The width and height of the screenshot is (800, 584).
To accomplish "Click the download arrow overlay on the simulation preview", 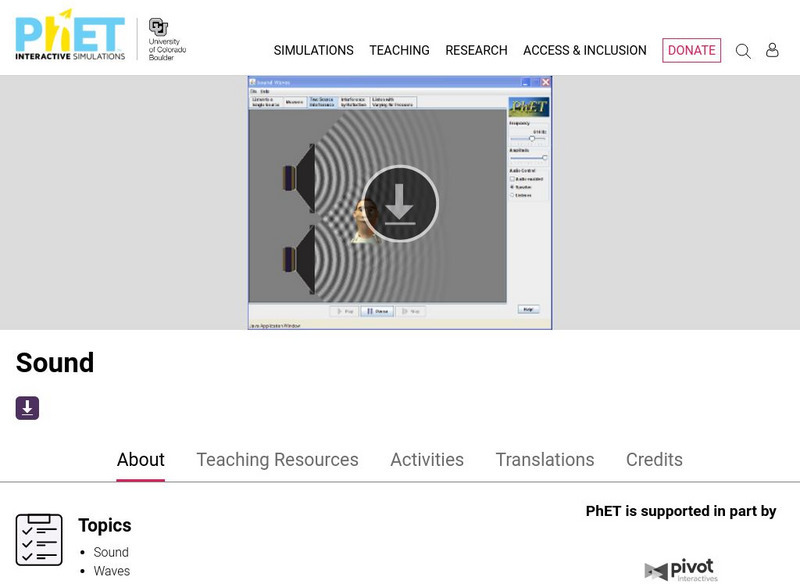I will pyautogui.click(x=400, y=203).
